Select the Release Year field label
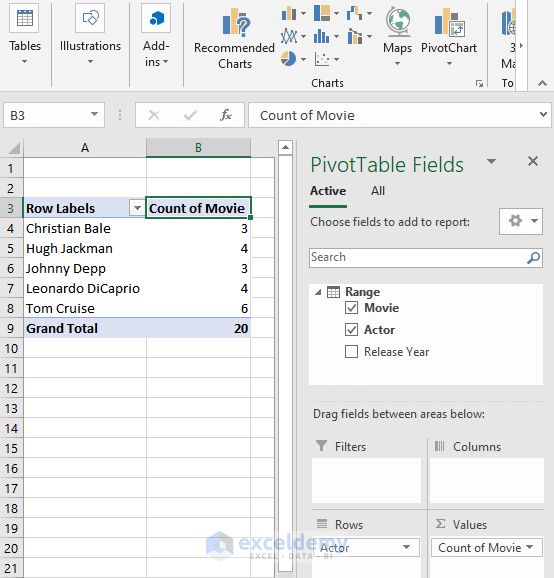 click(397, 352)
